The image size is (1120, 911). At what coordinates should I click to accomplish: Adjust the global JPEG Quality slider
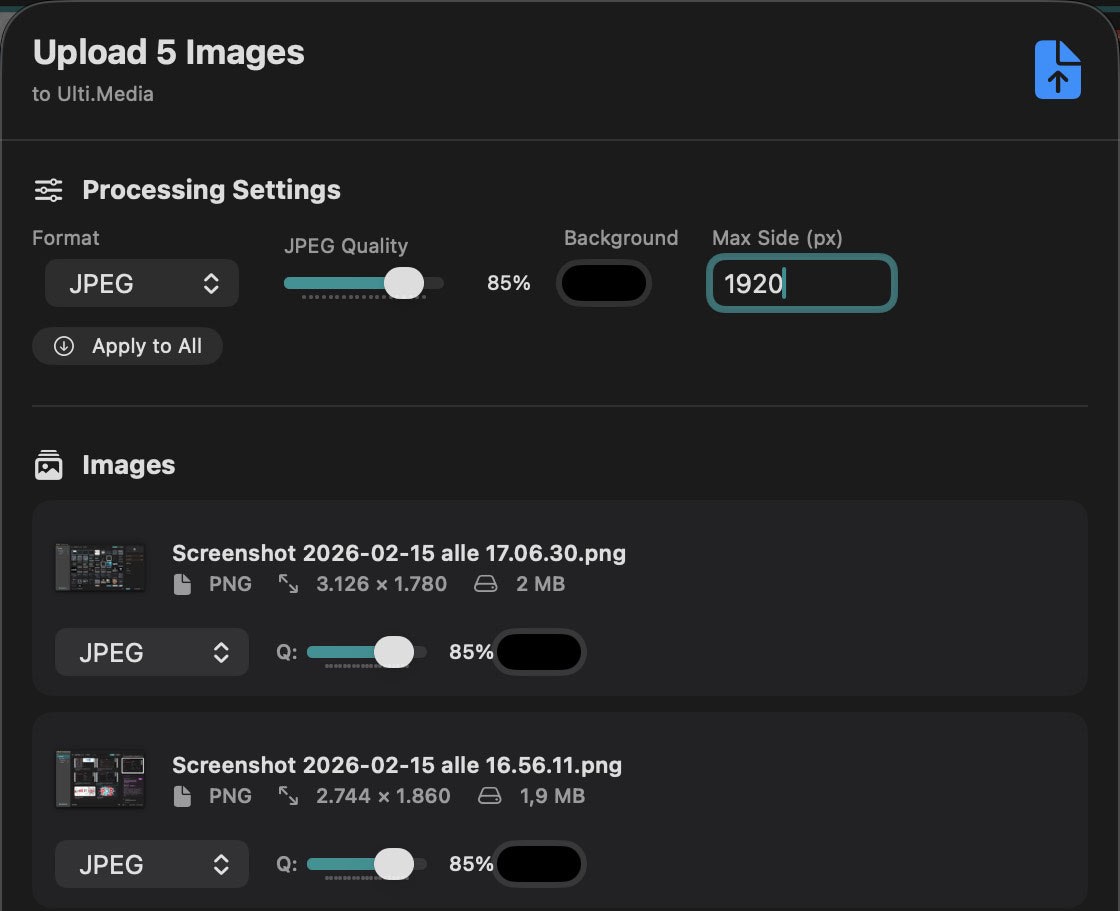(404, 283)
